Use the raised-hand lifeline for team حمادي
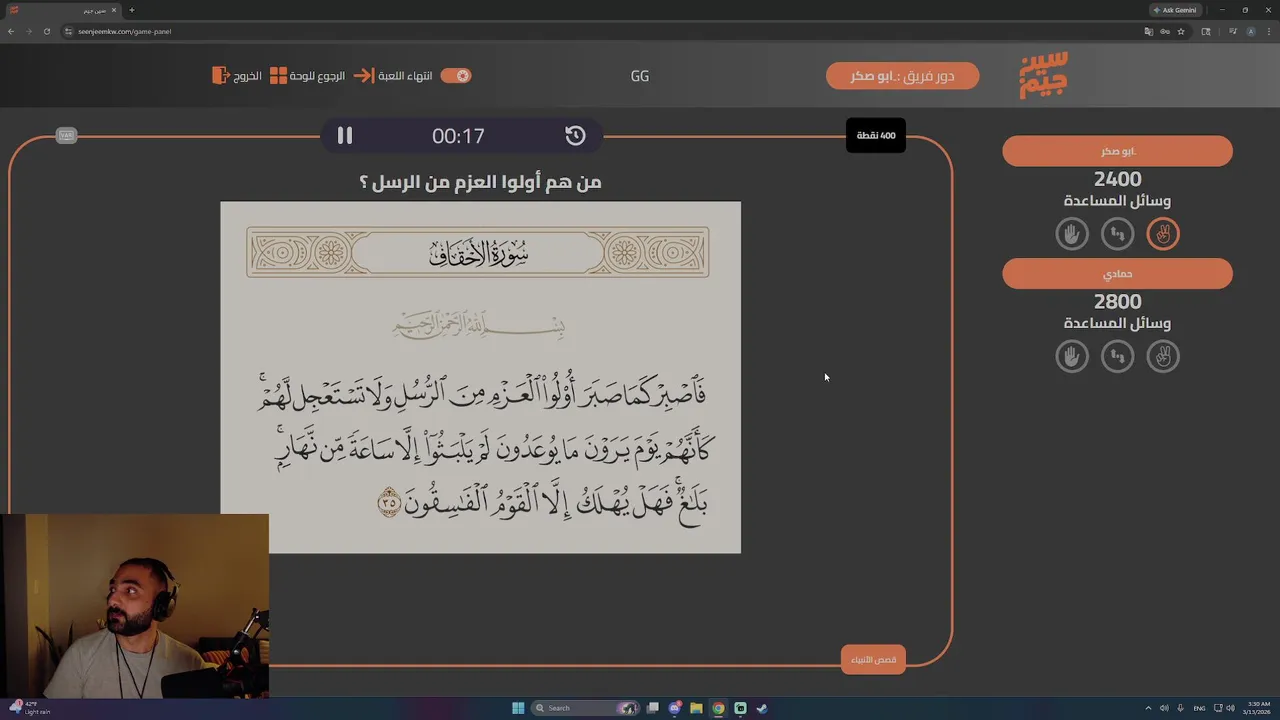This screenshot has width=1280, height=720. pos(1072,356)
